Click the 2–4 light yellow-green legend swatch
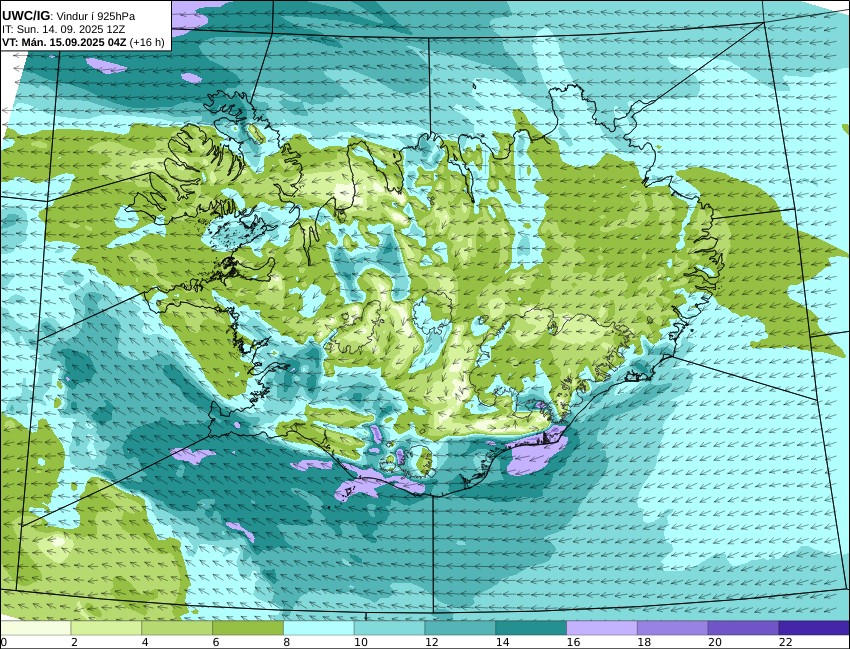 coord(106,628)
